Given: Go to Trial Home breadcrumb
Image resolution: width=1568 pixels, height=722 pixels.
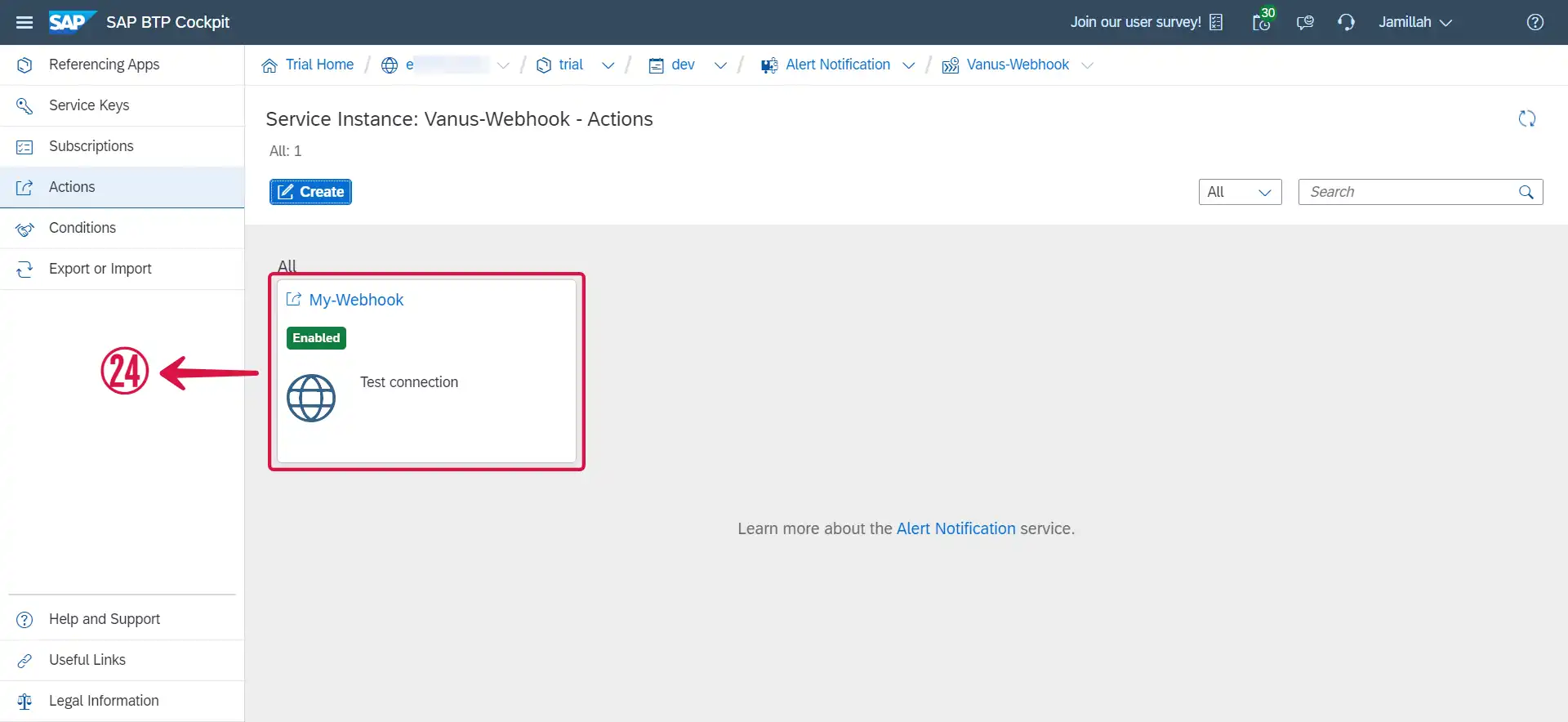Looking at the screenshot, I should click(x=319, y=65).
